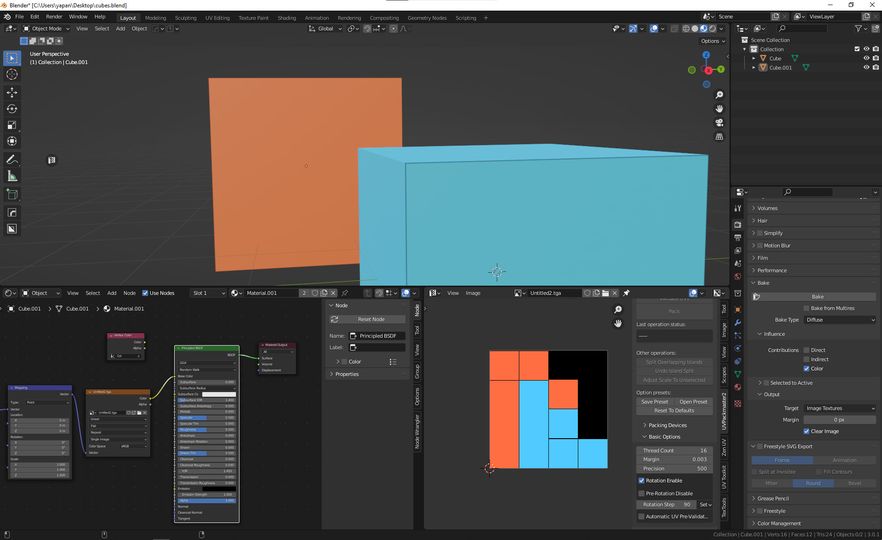Open Add menu in node editor

112,293
